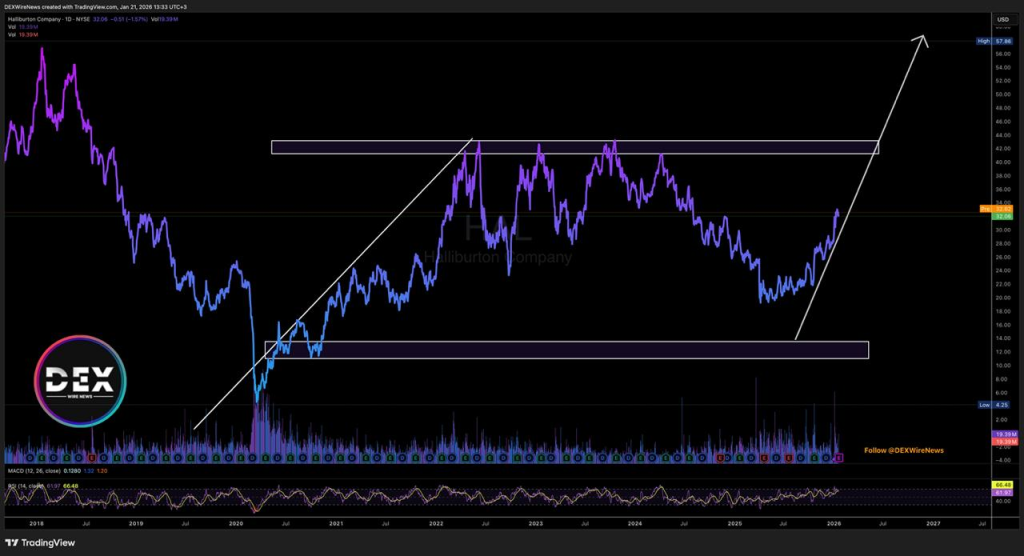This screenshot has width=1024, height=556.
Task: Click the 2025 label on the time axis
Action: pos(735,524)
